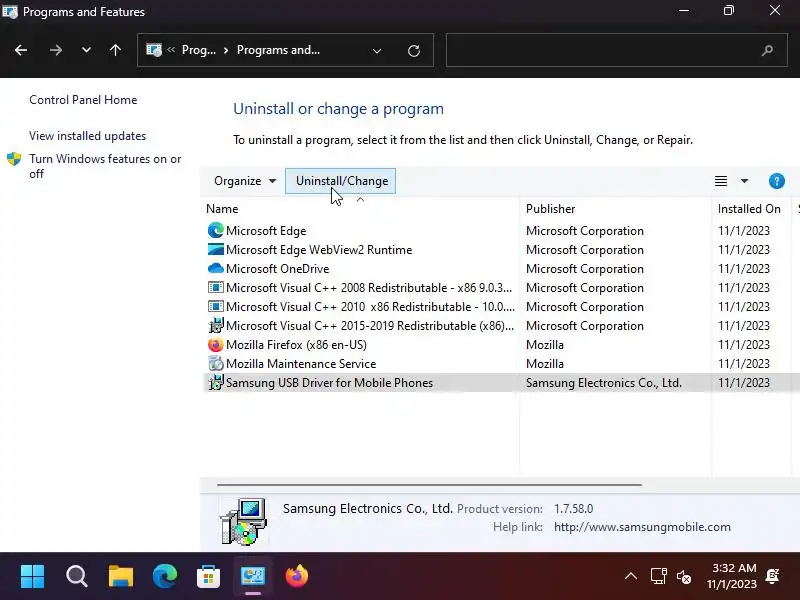Open View installed updates link
The image size is (800, 600).
(x=87, y=136)
